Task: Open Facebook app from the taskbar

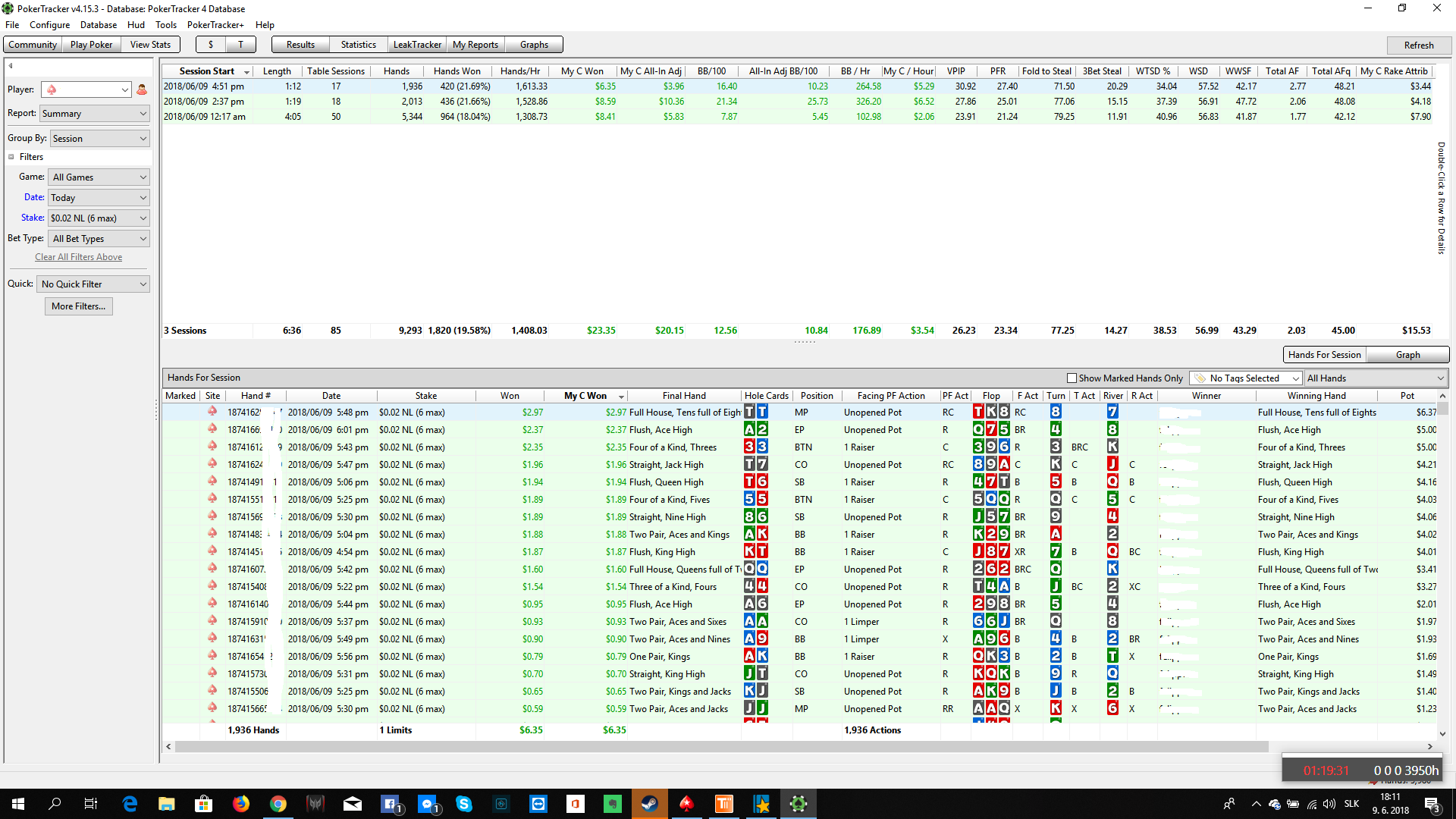Action: click(x=390, y=804)
